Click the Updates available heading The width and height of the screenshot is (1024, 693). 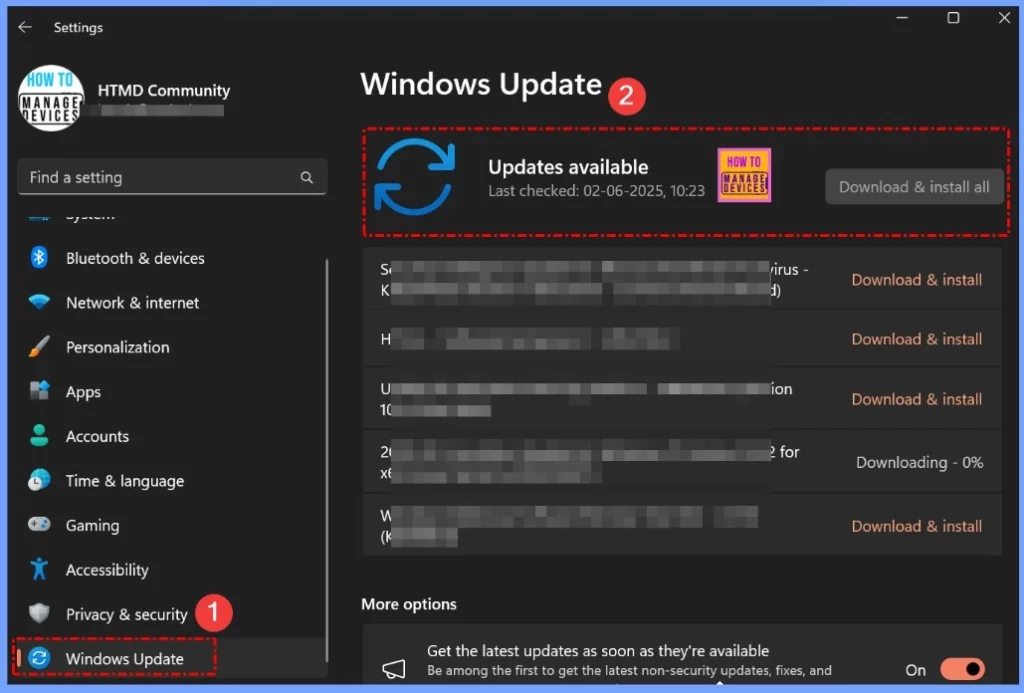pos(568,167)
